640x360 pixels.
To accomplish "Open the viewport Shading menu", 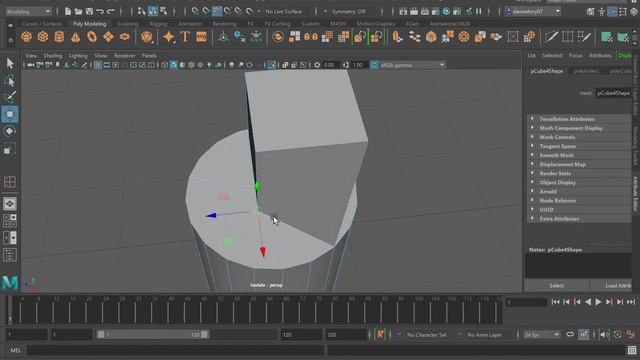I will coord(53,56).
